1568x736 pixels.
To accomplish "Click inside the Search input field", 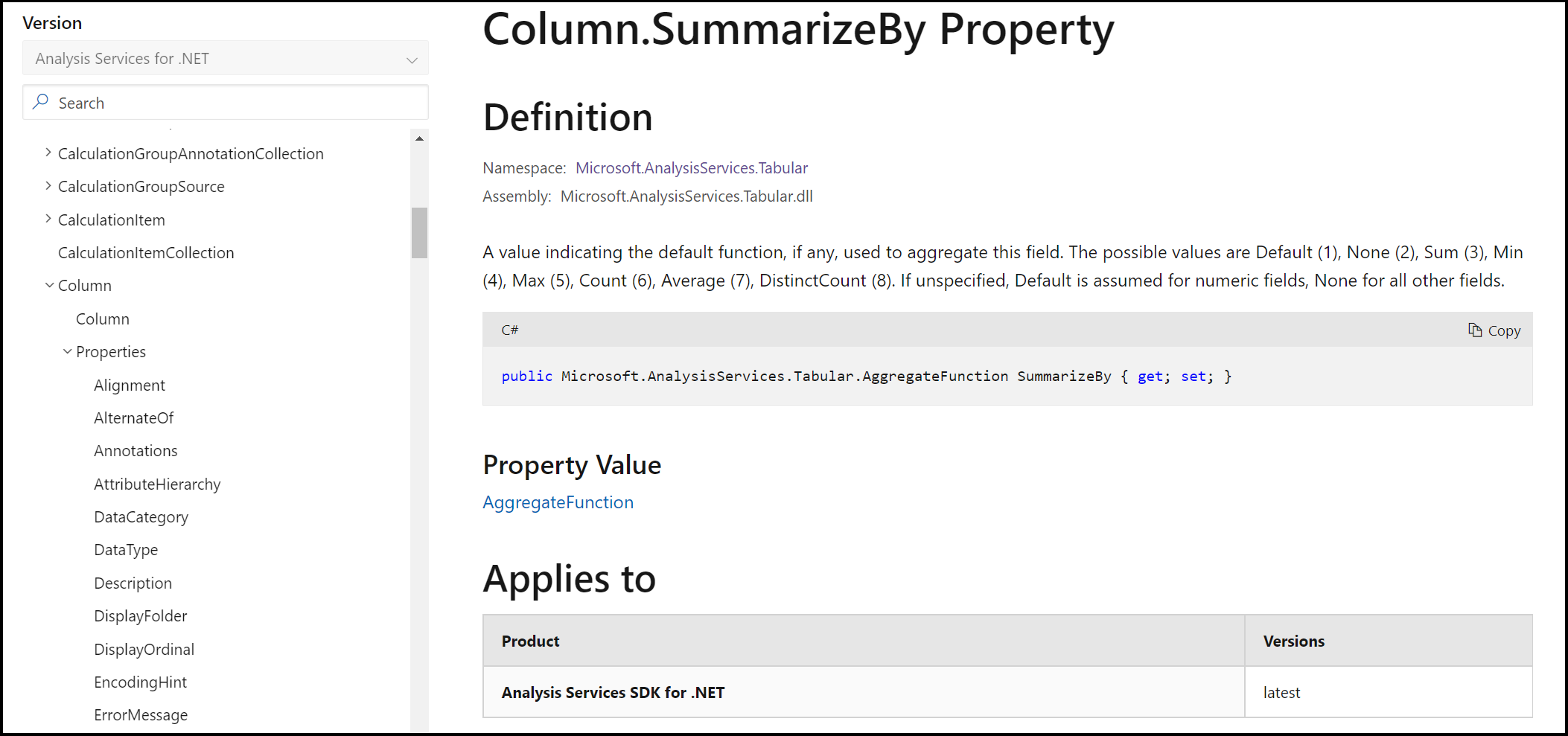I will pyautogui.click(x=223, y=102).
